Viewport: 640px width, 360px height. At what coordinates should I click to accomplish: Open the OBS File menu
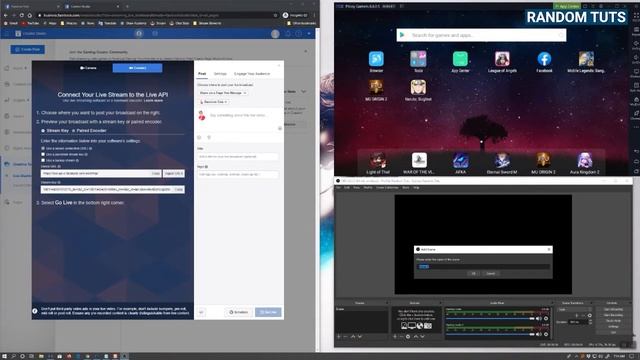click(x=338, y=188)
